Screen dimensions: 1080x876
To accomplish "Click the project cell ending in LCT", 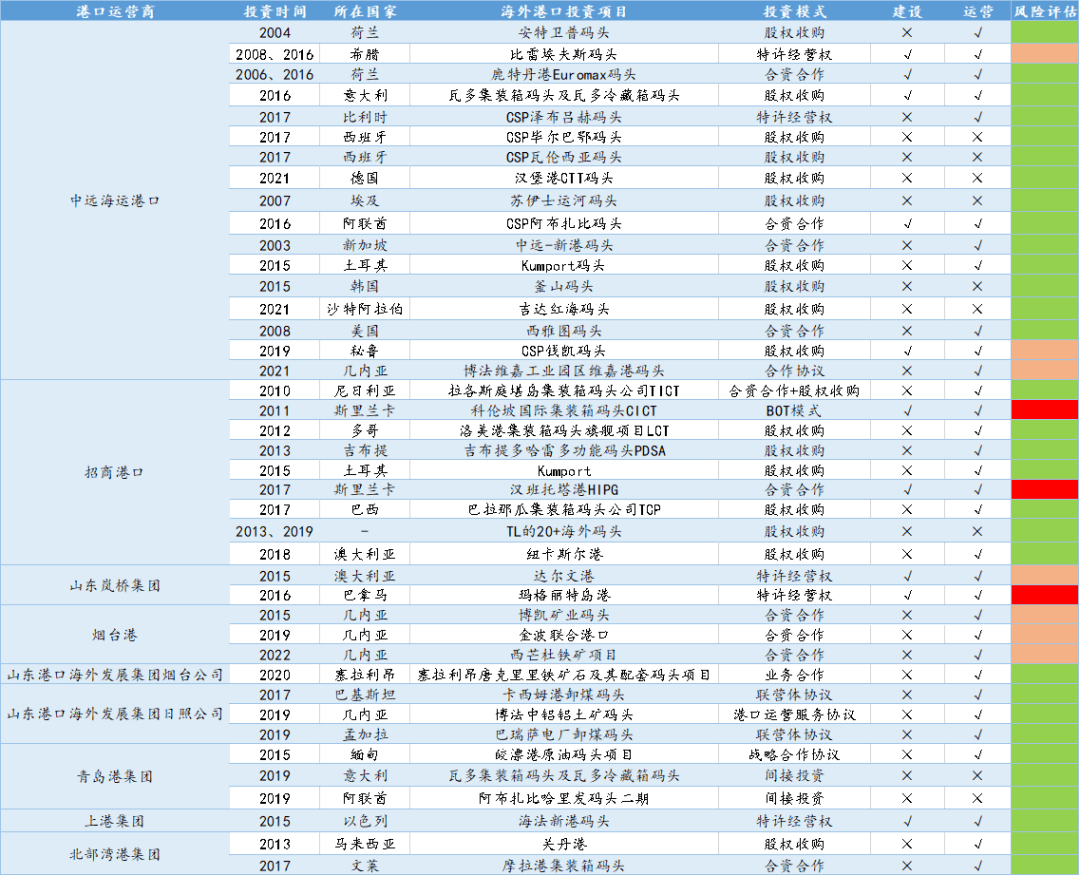I will (564, 430).
